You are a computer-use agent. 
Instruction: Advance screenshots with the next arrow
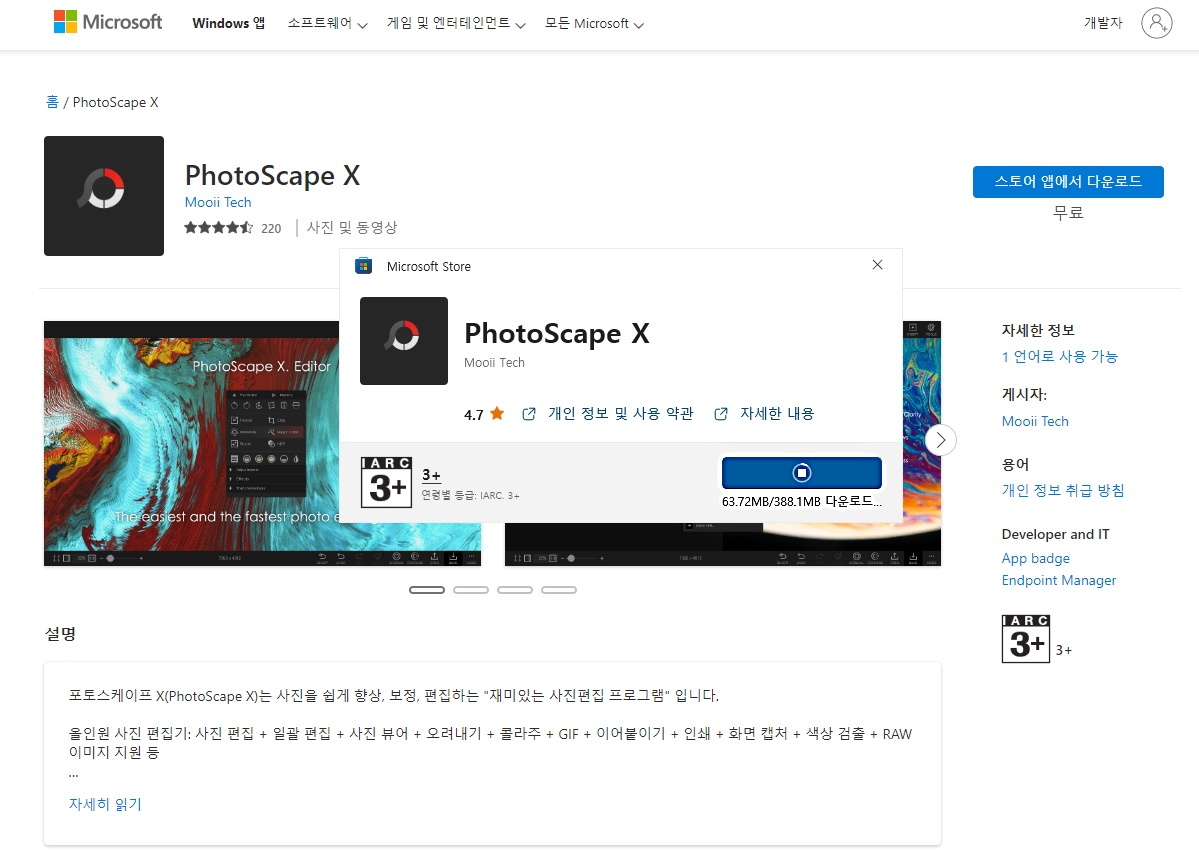point(941,440)
